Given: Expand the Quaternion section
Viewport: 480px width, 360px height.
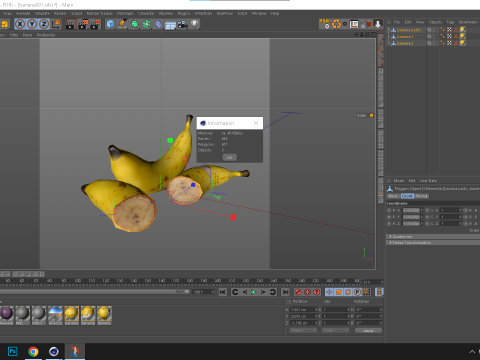Looking at the screenshot, I should [x=433, y=237].
